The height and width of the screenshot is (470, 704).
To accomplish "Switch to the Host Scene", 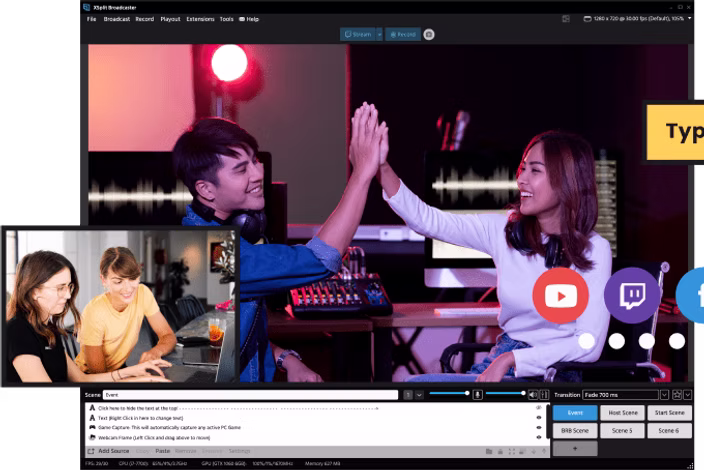I will 623,413.
